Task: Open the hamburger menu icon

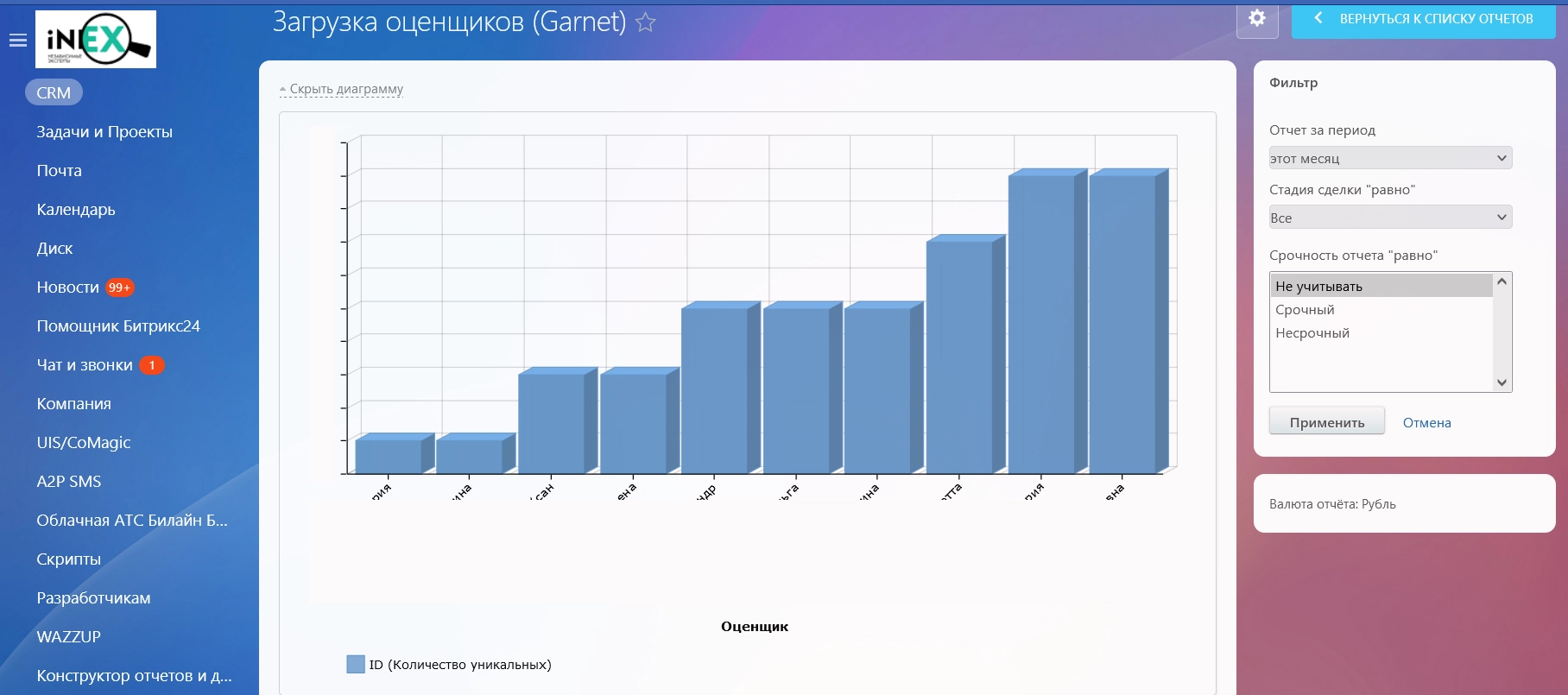Action: (x=18, y=40)
